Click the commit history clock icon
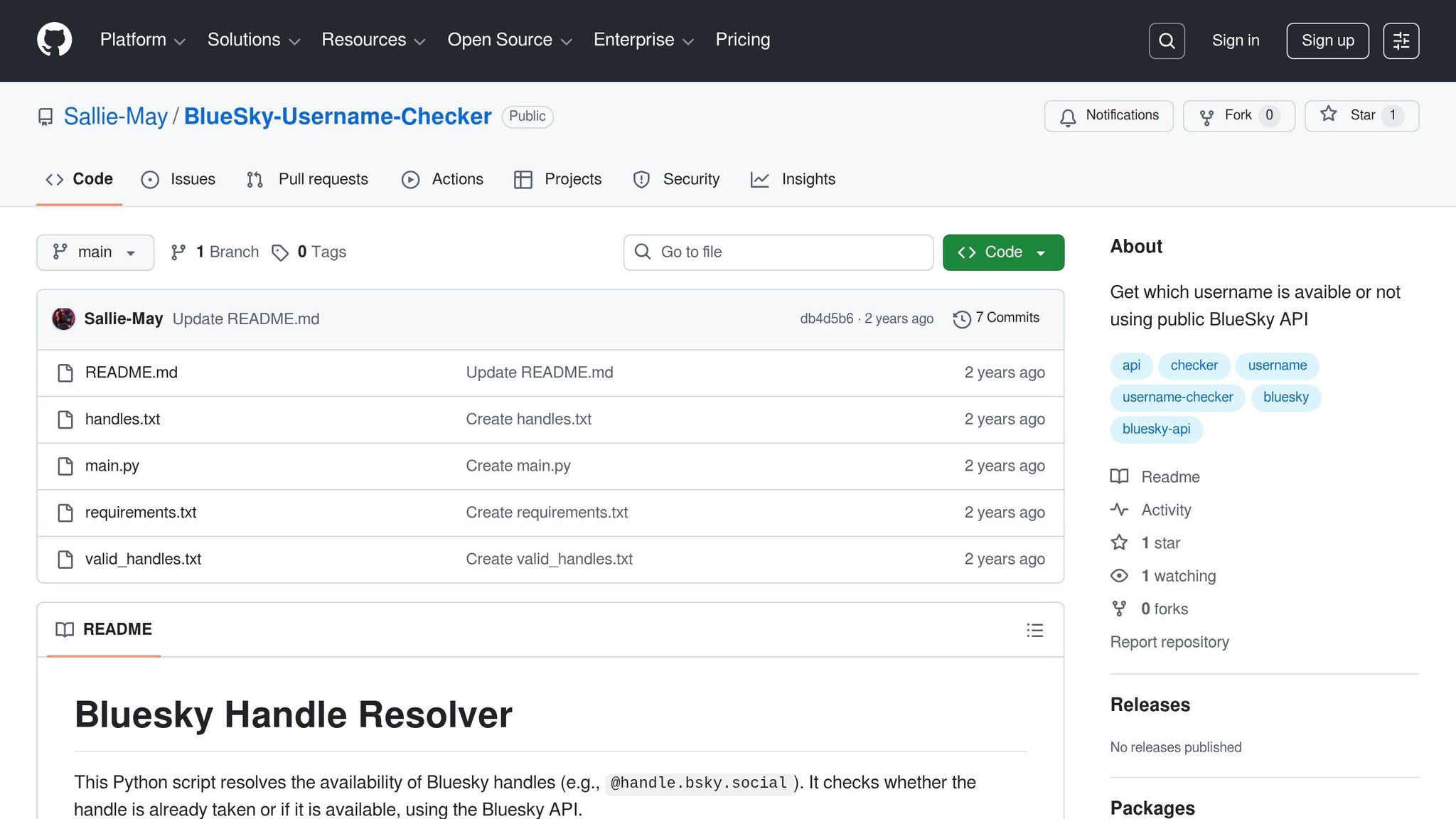 click(x=961, y=319)
